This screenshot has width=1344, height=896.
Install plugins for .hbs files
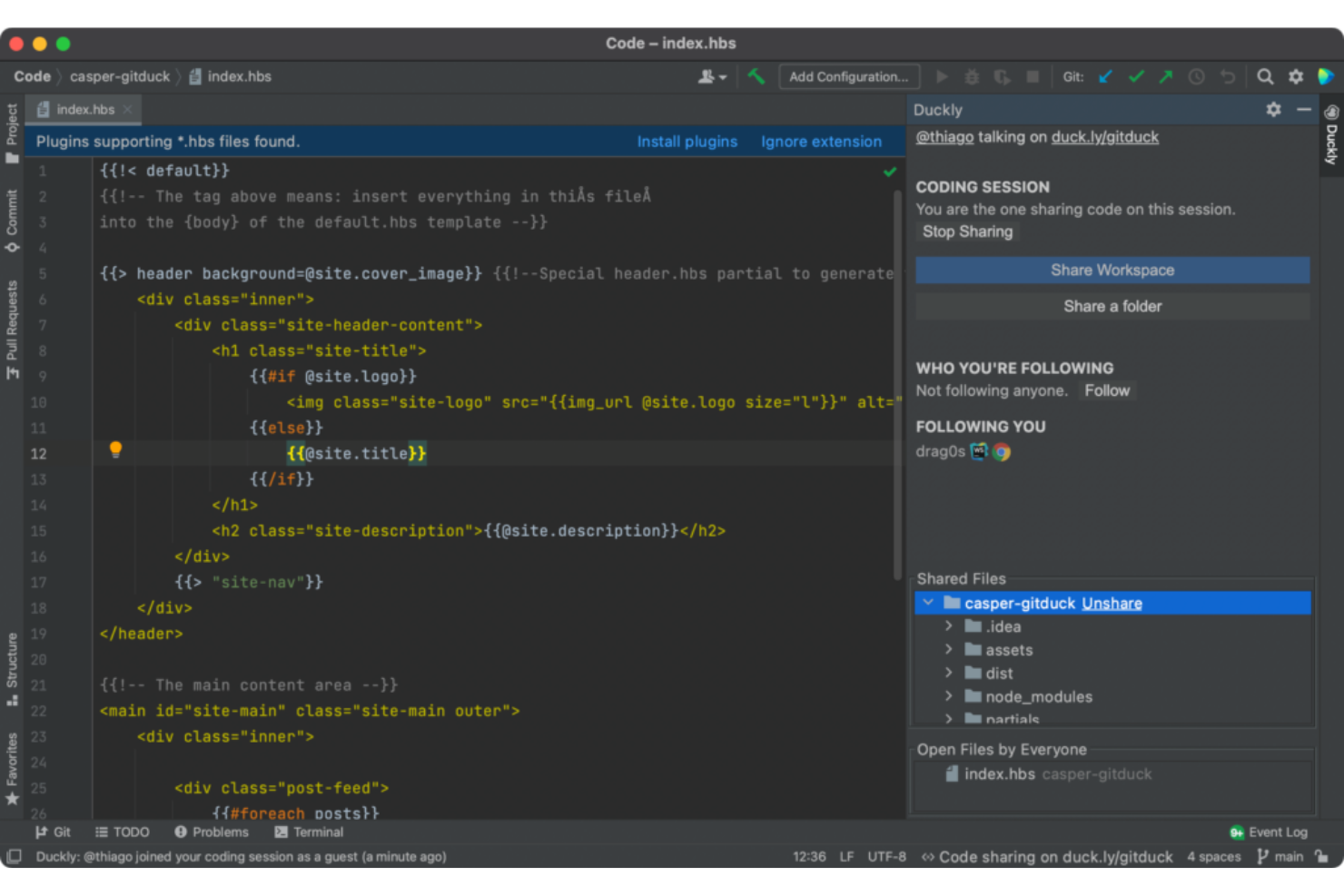click(x=687, y=142)
